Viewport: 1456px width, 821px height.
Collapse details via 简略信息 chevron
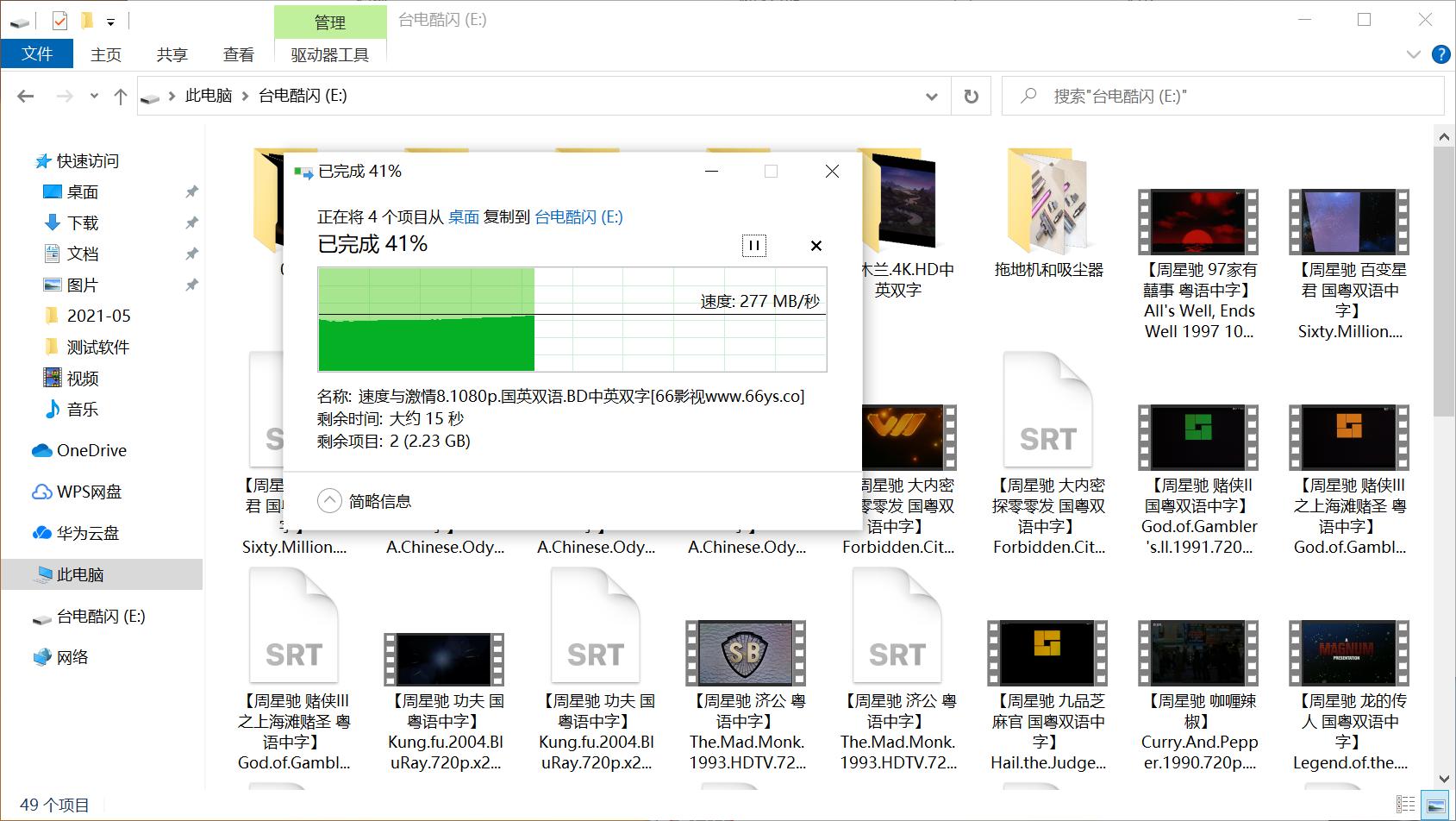point(329,501)
